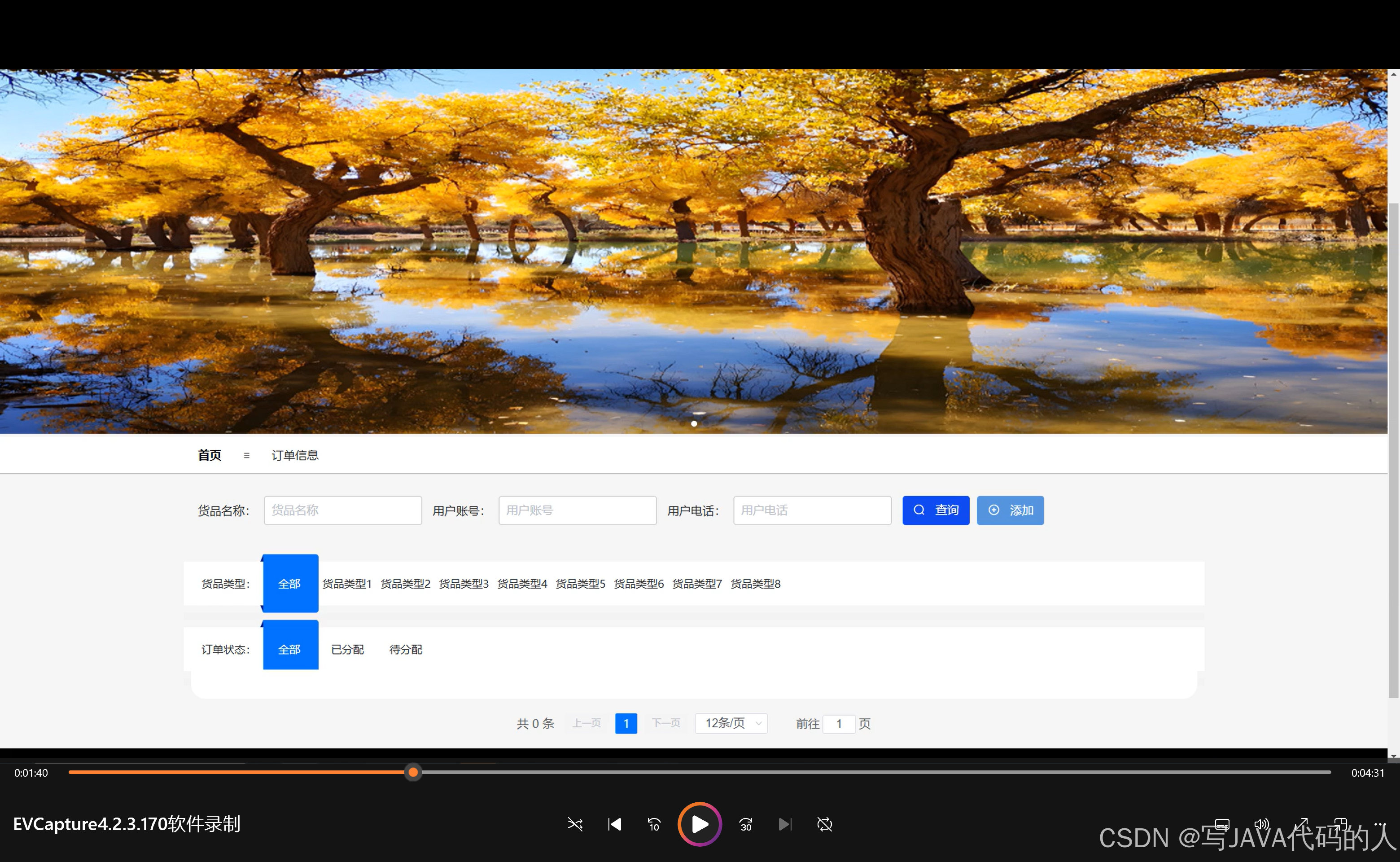
Task: Click the volume speaker icon
Action: [x=1261, y=824]
